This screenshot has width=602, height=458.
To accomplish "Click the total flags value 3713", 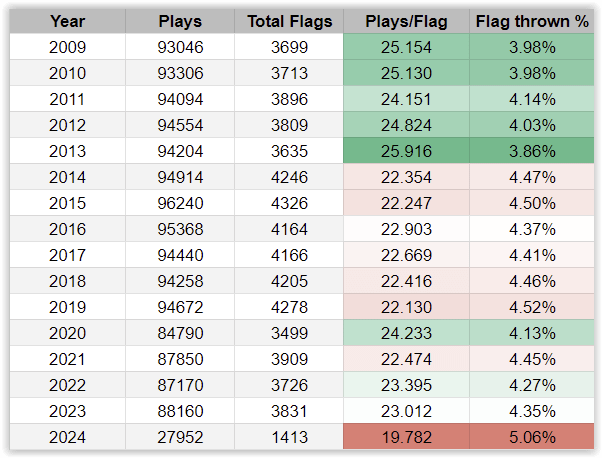I will (289, 73).
